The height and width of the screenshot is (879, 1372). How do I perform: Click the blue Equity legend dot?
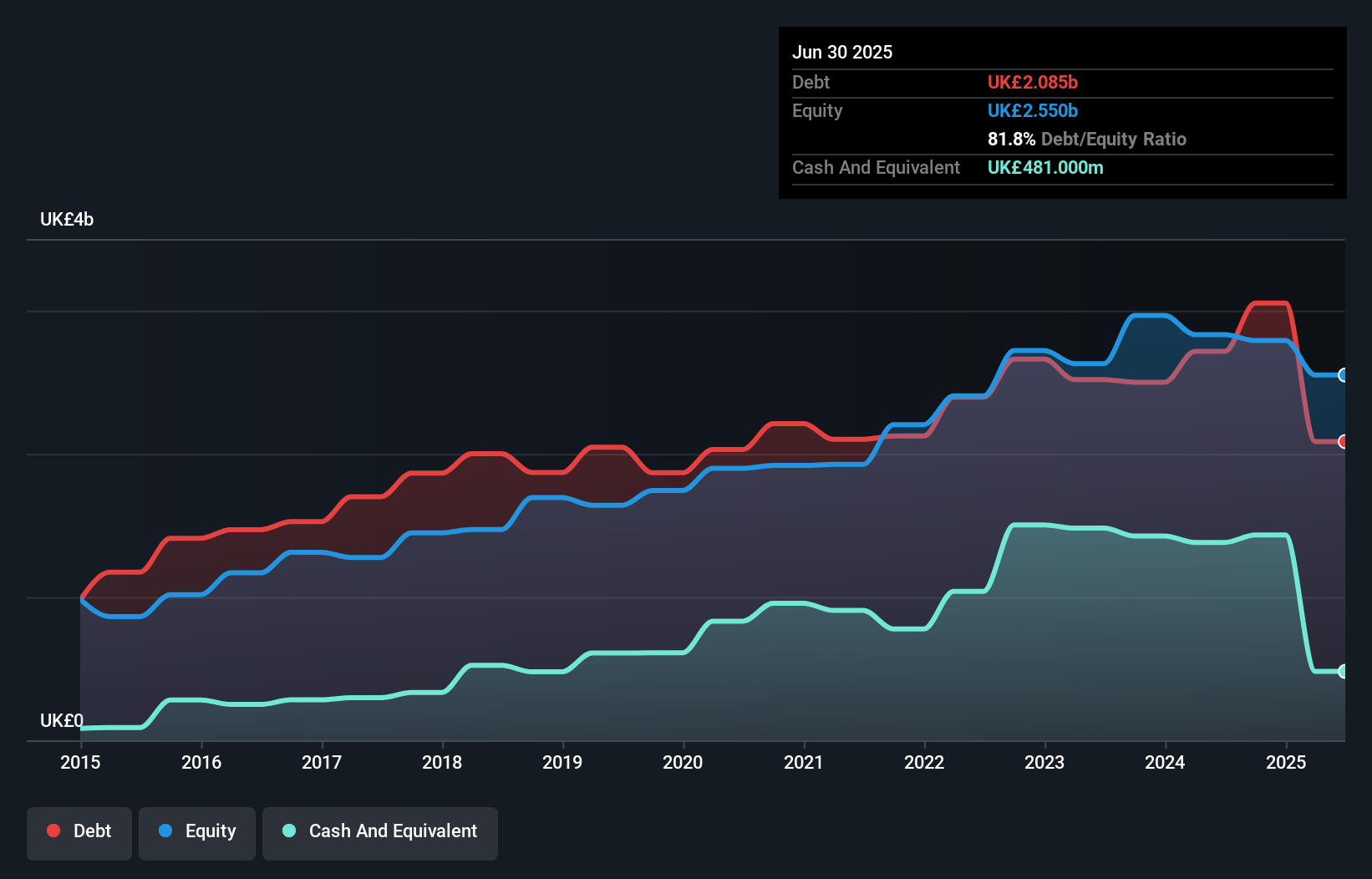166,831
